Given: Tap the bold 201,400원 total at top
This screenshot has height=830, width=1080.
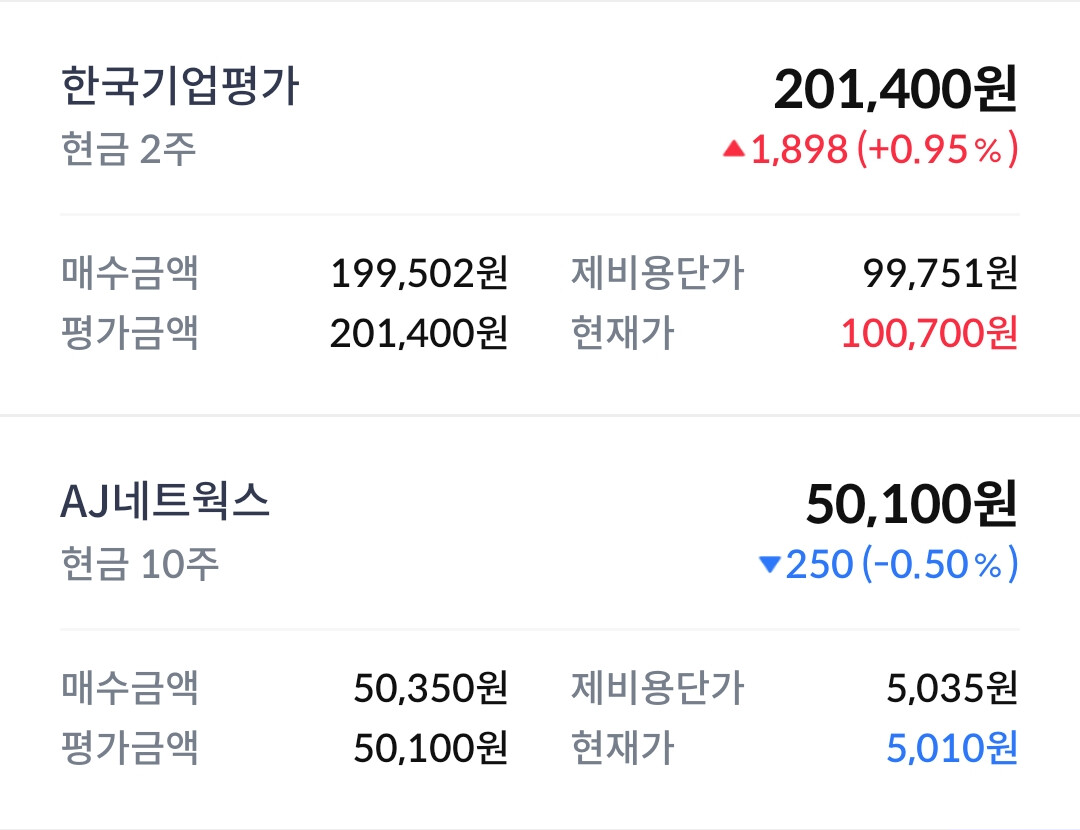Looking at the screenshot, I should click(895, 90).
